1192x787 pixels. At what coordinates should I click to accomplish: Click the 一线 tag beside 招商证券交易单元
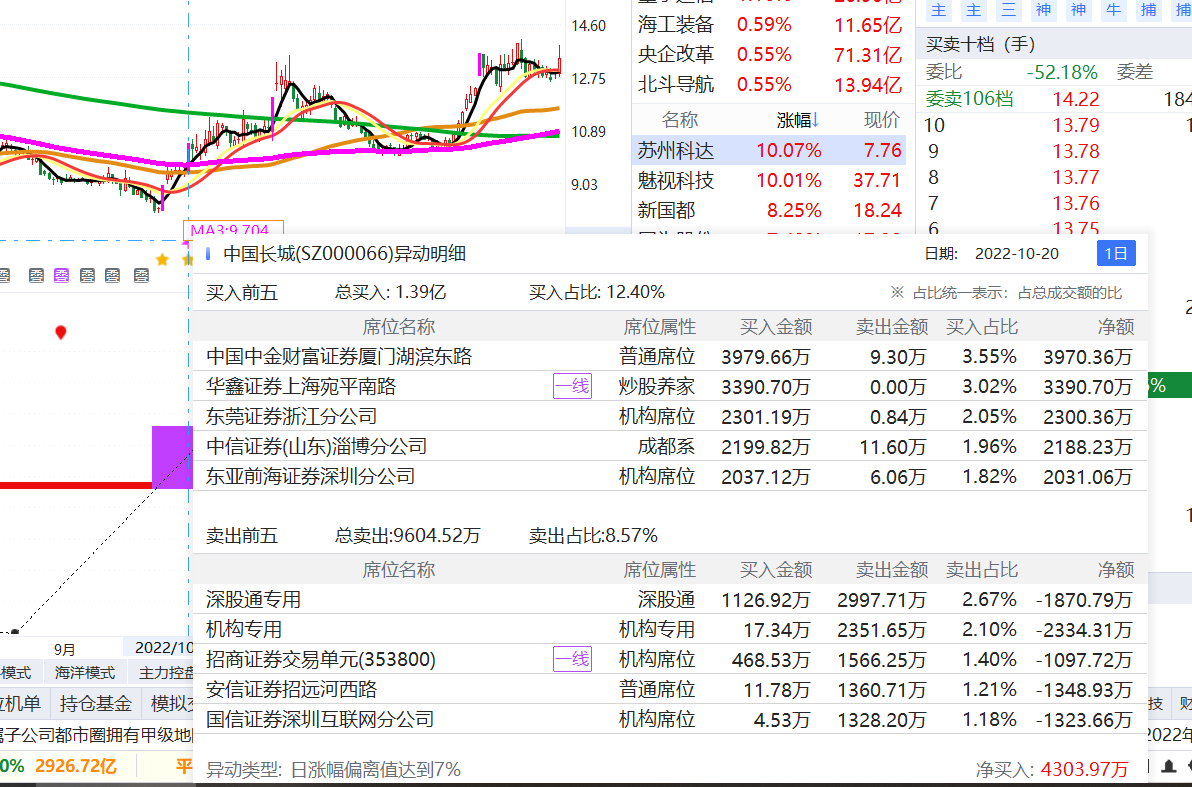point(572,659)
